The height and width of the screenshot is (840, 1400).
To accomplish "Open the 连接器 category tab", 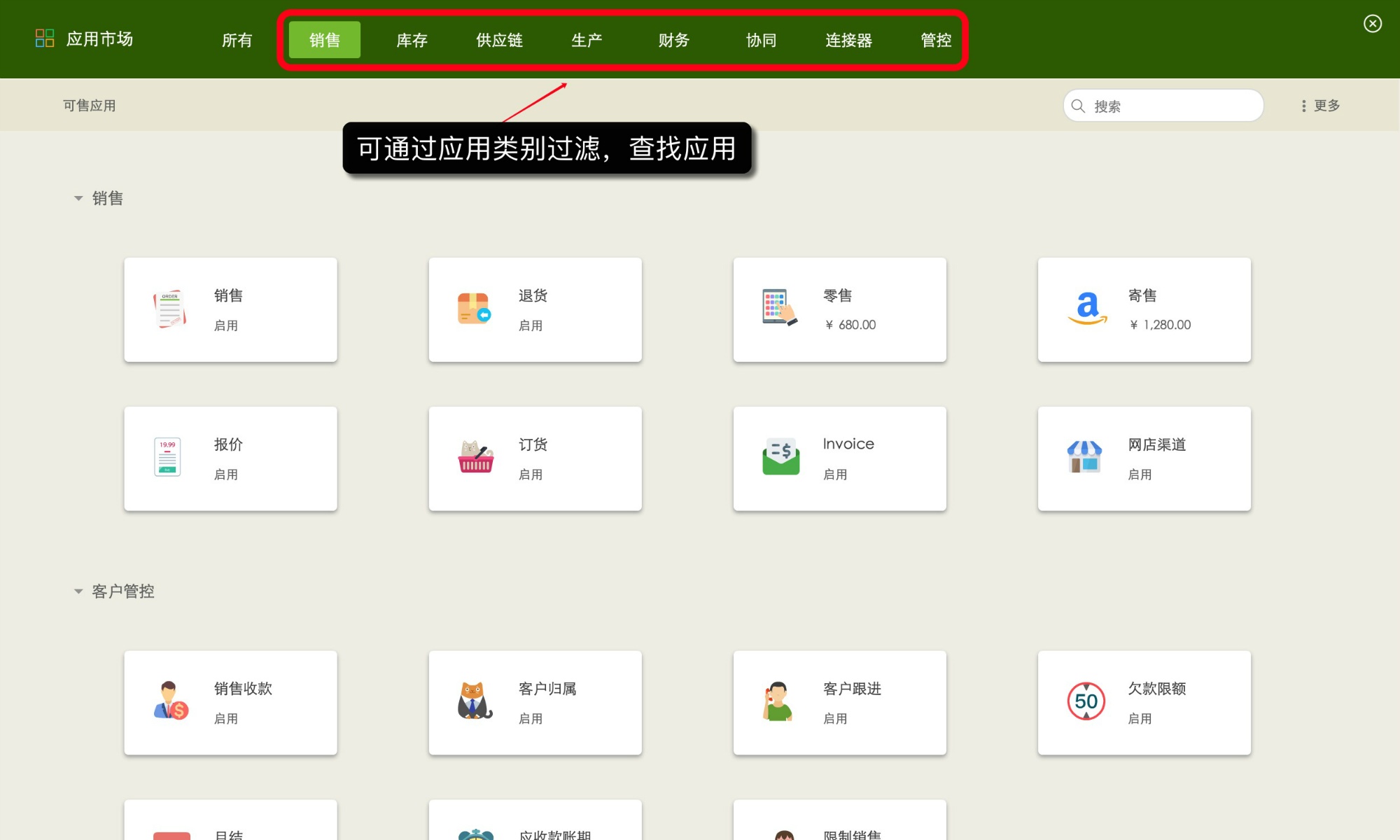I will tap(849, 40).
